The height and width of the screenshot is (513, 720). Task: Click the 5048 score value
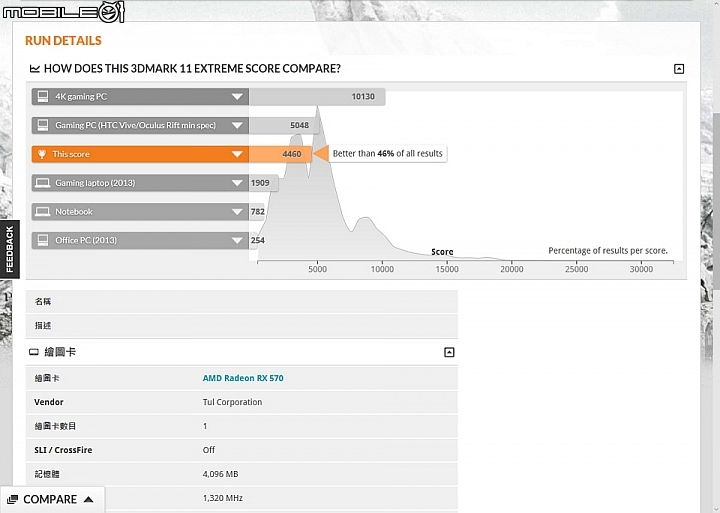[299, 125]
